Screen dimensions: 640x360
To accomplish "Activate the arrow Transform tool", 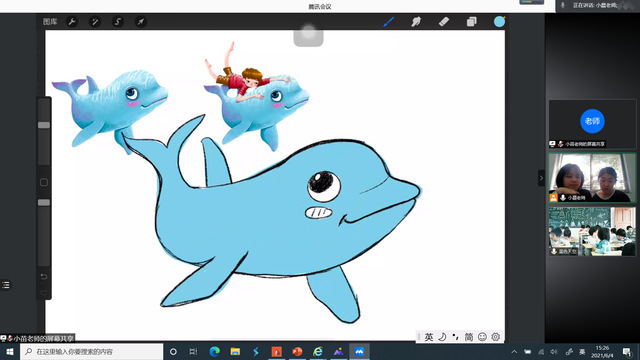I will point(140,22).
